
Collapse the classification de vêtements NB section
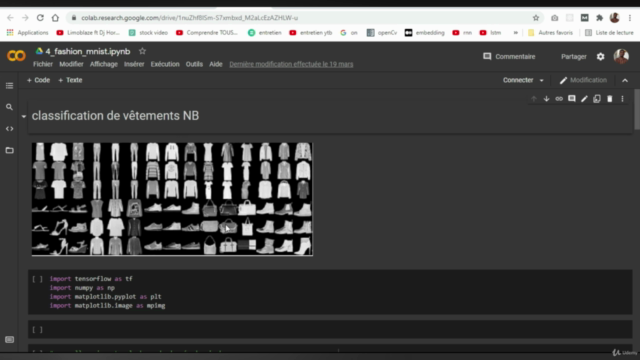tap(24, 116)
